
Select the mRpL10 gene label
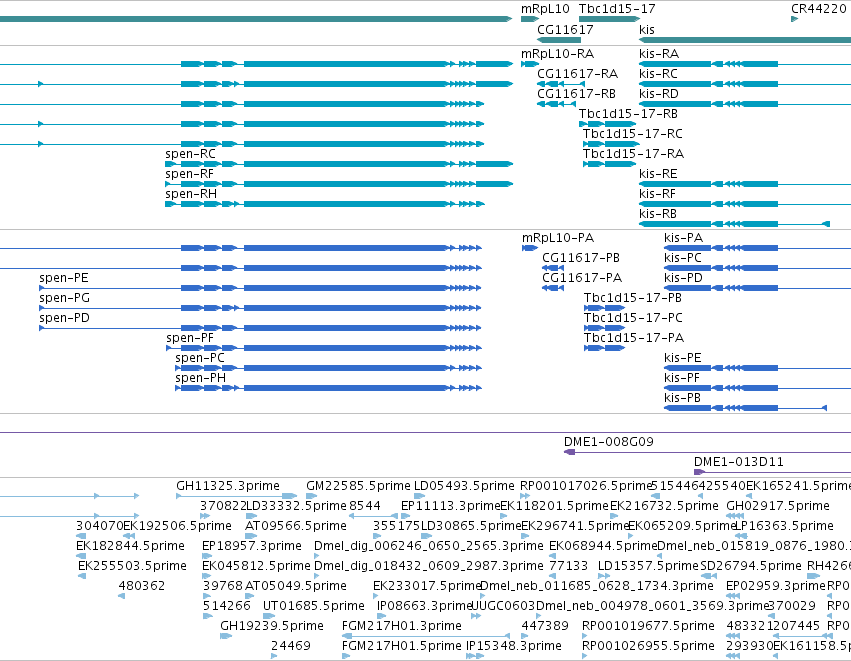coord(545,9)
